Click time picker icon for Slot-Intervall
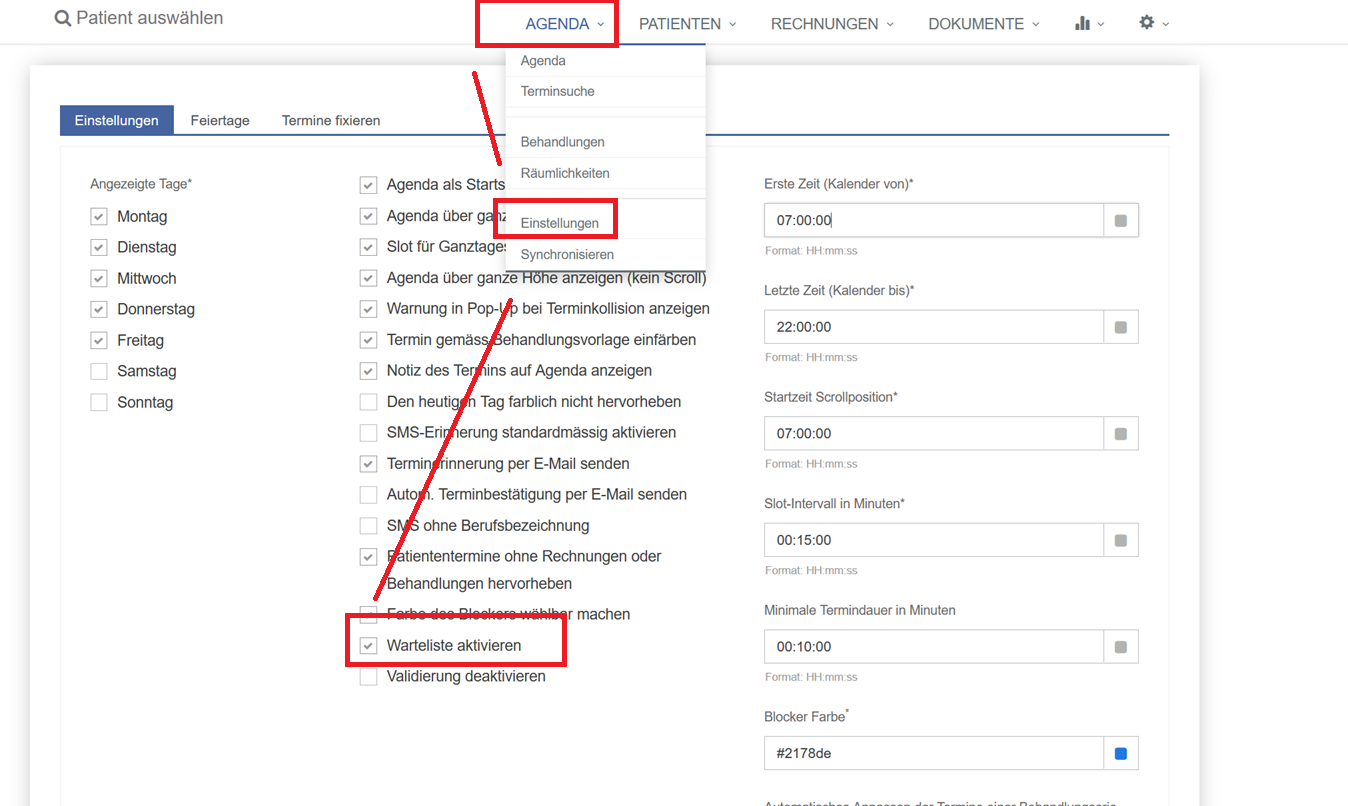1348x806 pixels. coord(1120,541)
